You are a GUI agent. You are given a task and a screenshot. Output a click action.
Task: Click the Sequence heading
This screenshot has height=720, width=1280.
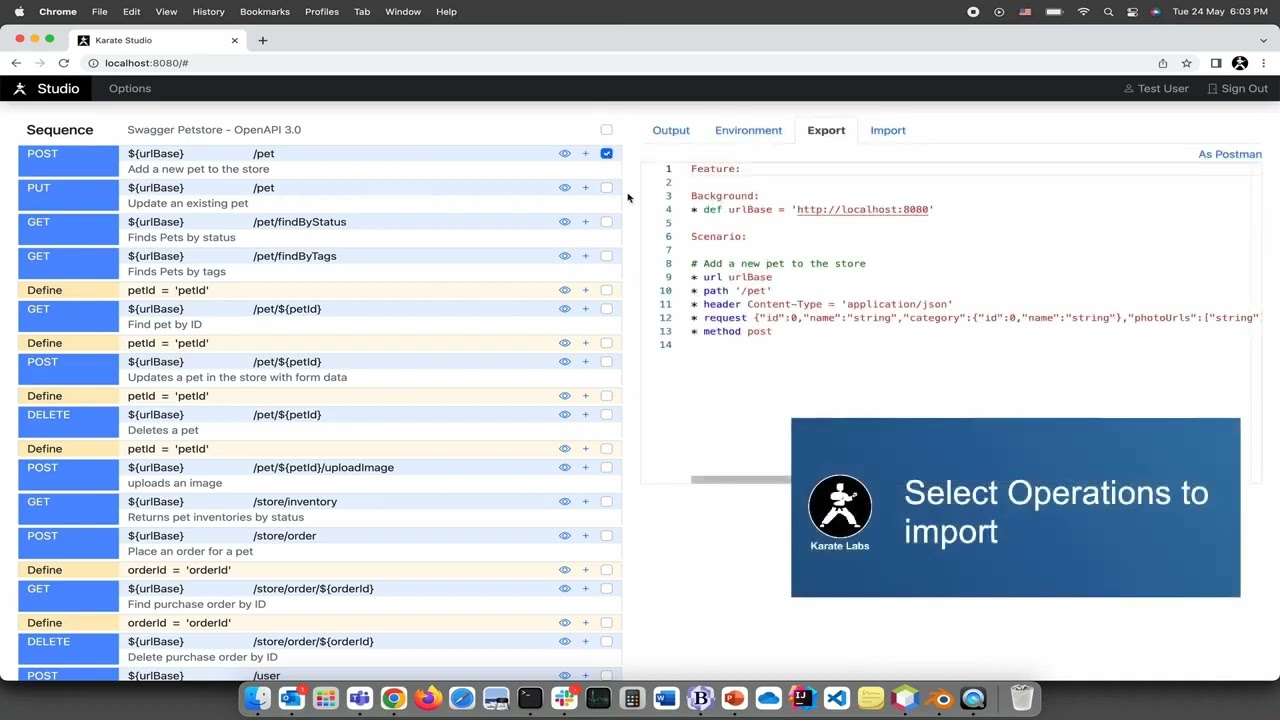pyautogui.click(x=60, y=130)
